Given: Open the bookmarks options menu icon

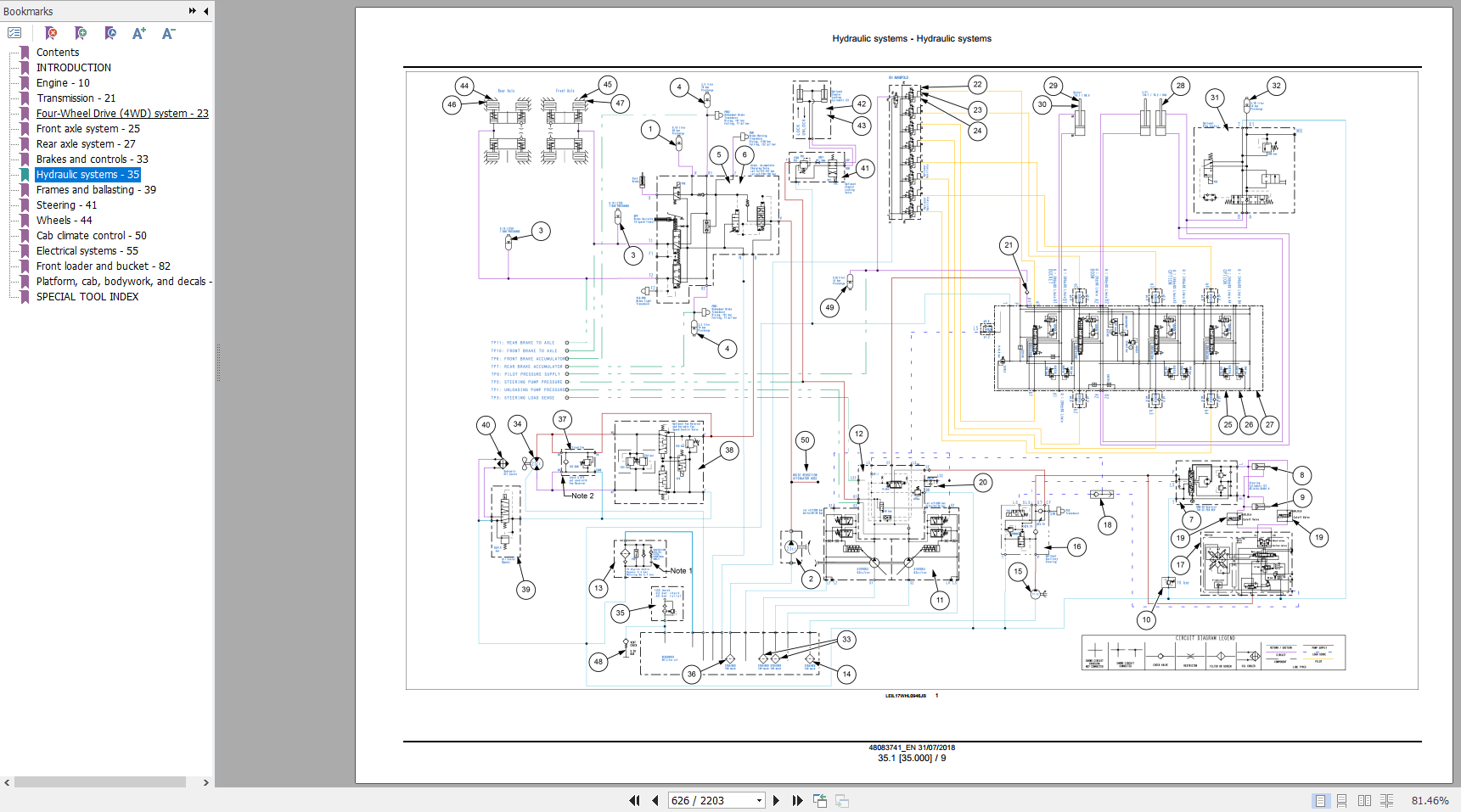Looking at the screenshot, I should pyautogui.click(x=14, y=33).
